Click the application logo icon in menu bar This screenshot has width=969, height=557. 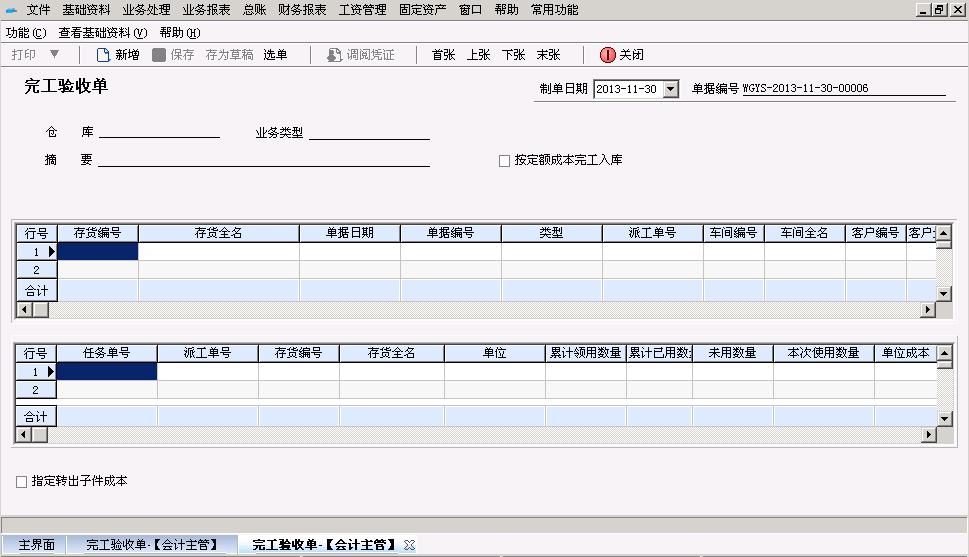click(x=12, y=10)
